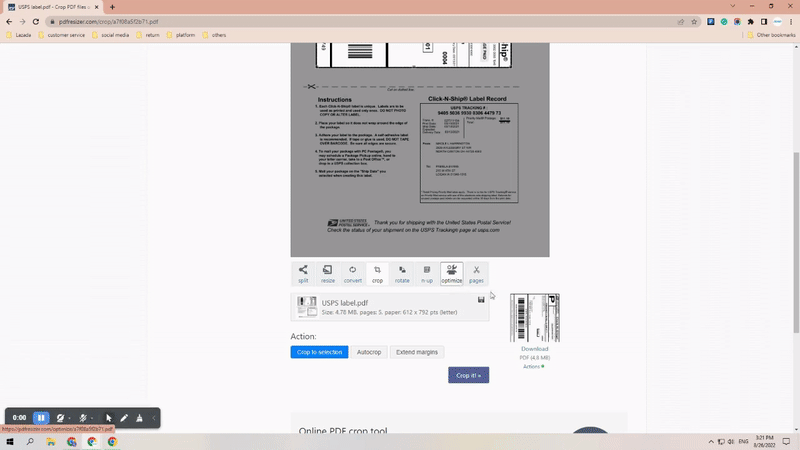Screen dimensions: 800x450
Task: Open the Extensions puzzle menu
Action: pyautogui.click(x=751, y=21)
